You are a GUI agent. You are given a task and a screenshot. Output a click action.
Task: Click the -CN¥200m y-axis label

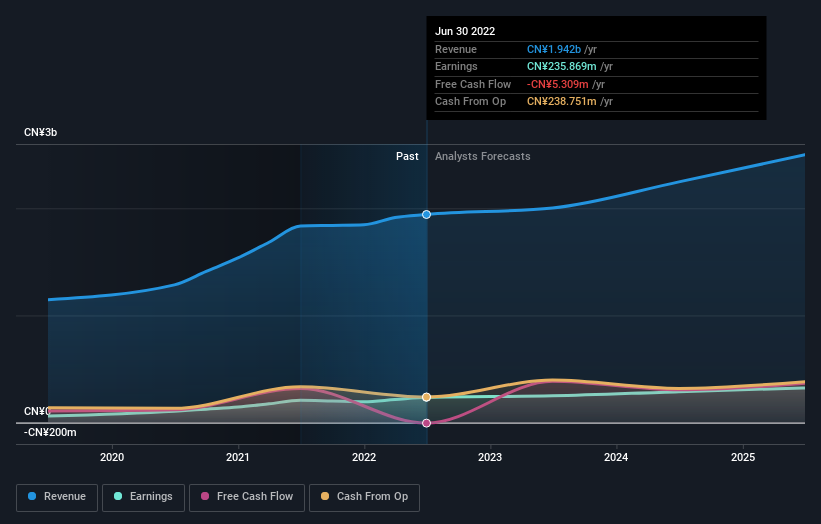pyautogui.click(x=50, y=432)
